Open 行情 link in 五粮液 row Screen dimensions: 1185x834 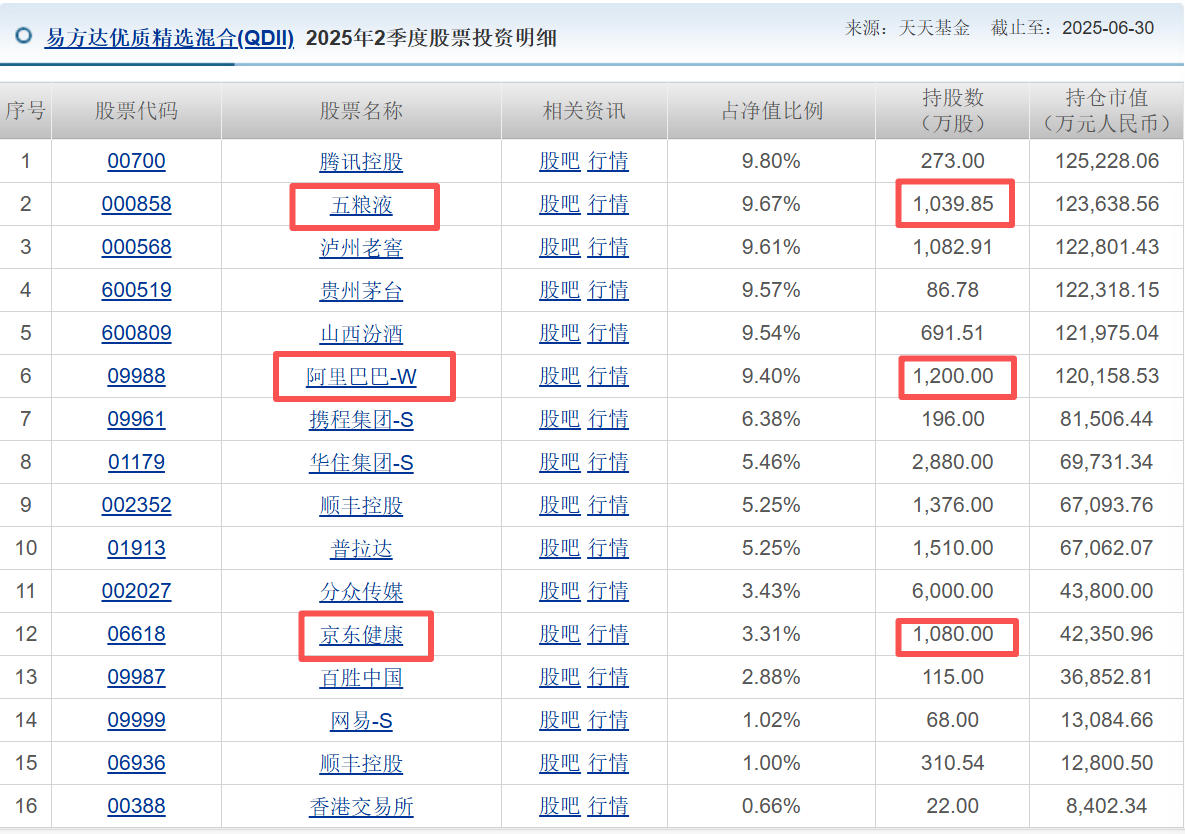[608, 204]
